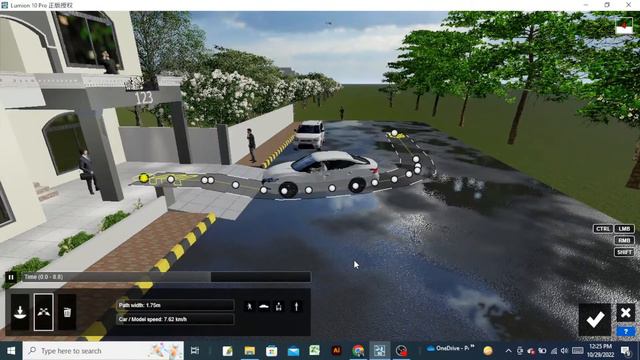
Task: Click the network signal tray icon
Action: click(554, 351)
